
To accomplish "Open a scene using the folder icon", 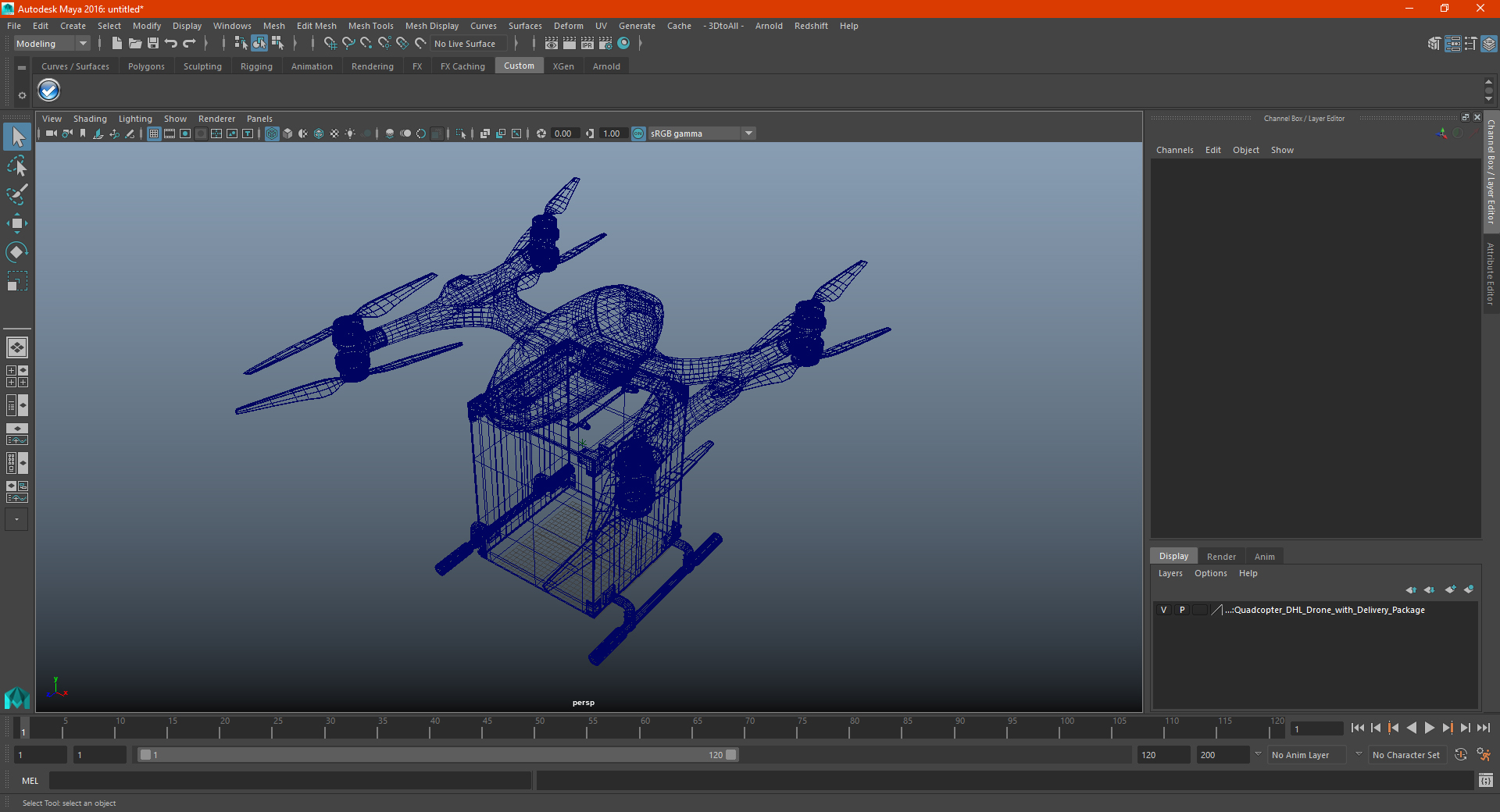I will pyautogui.click(x=135, y=44).
